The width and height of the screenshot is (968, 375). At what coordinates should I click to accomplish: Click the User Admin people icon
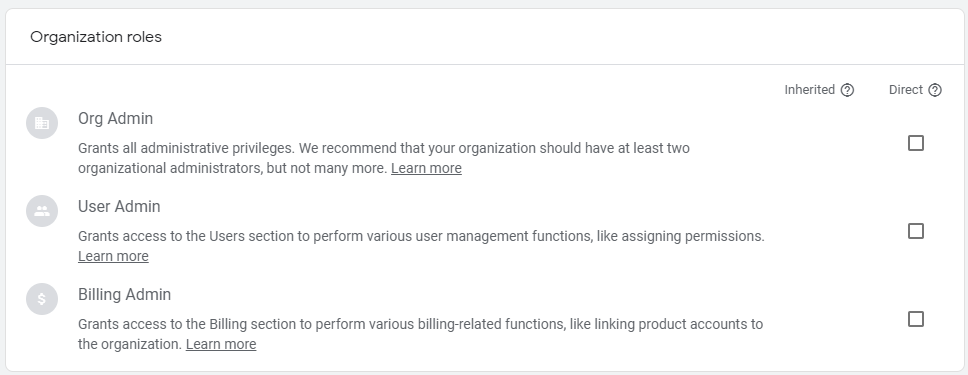pyautogui.click(x=42, y=211)
